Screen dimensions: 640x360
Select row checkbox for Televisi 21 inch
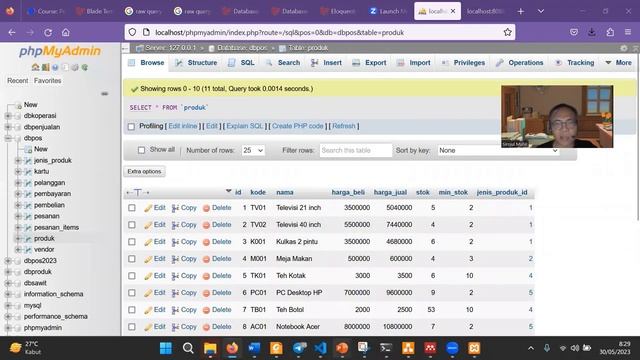(x=132, y=208)
